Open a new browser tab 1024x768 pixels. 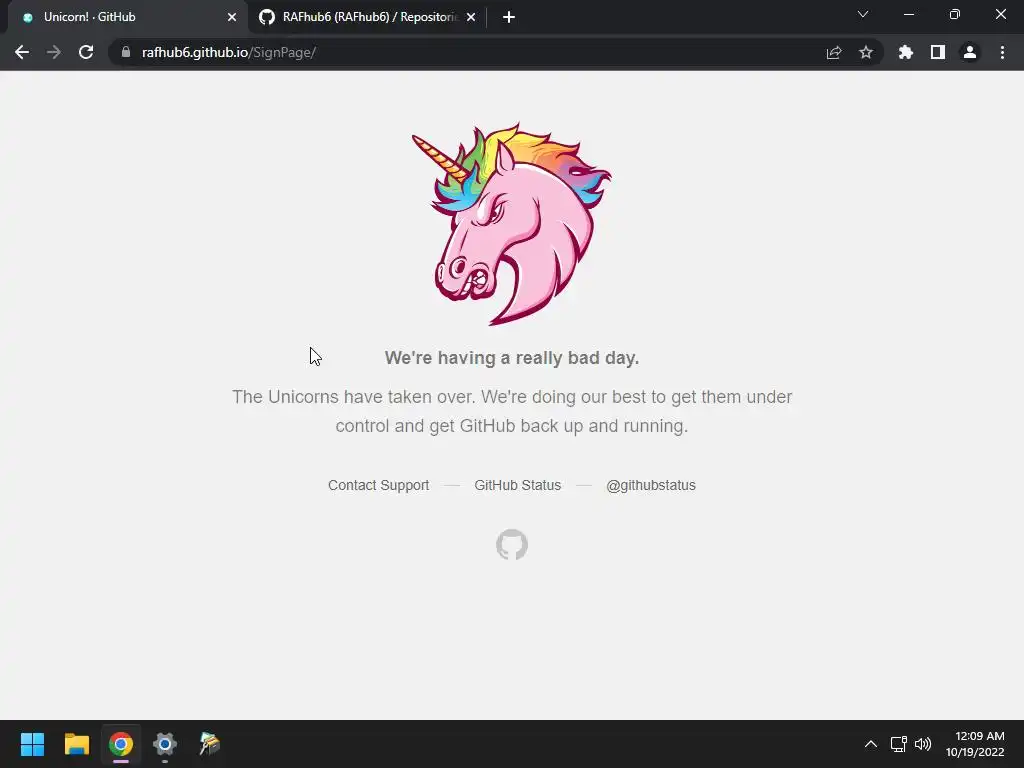(x=509, y=17)
